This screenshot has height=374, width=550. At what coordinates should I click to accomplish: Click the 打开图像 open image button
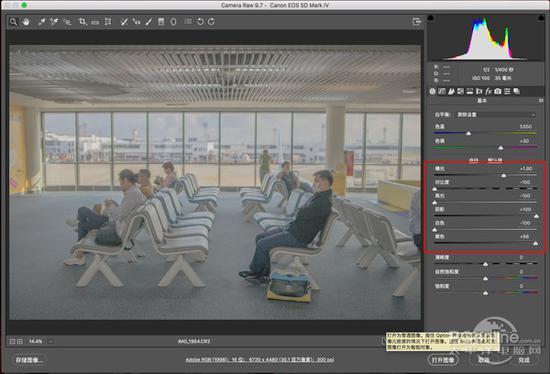(443, 360)
